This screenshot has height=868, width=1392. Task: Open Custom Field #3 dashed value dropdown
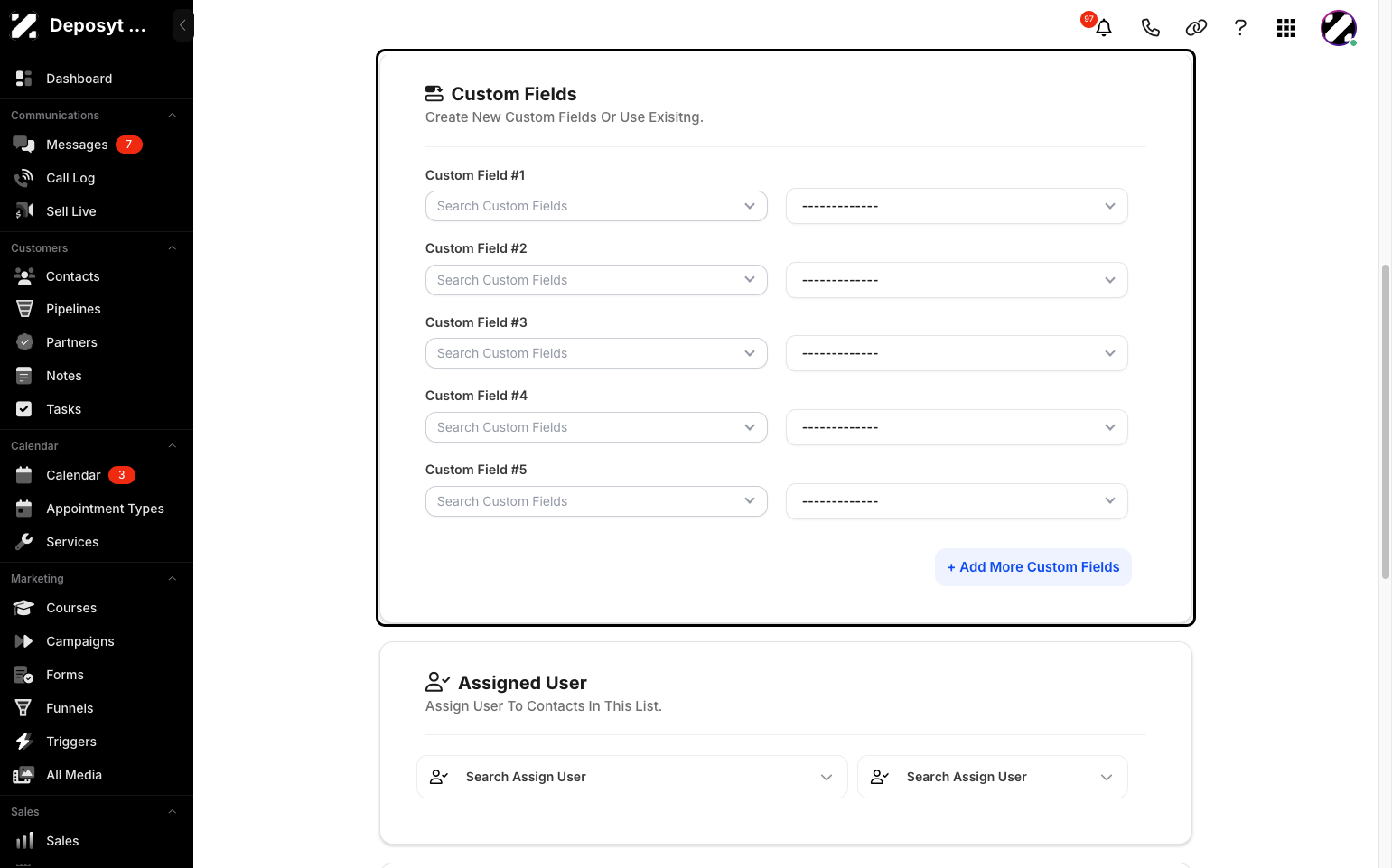click(957, 353)
